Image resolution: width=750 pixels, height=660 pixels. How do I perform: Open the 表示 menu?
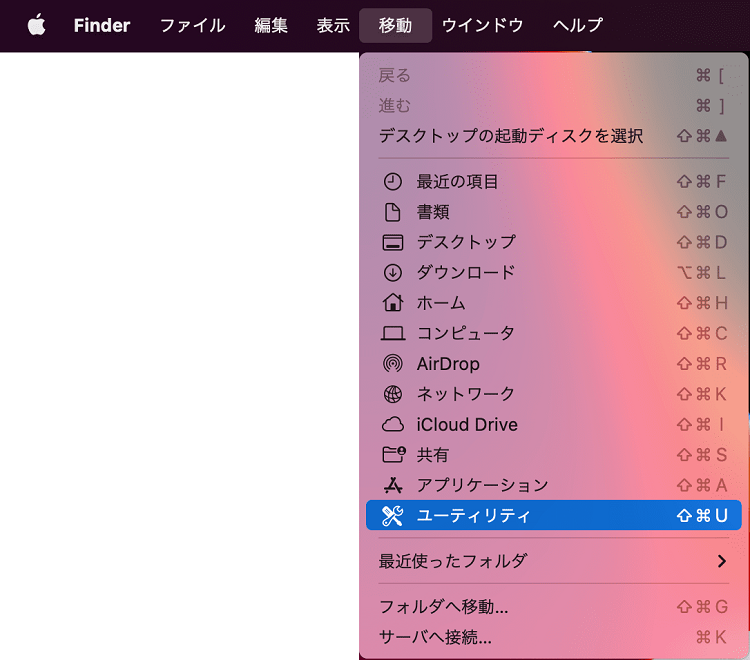pyautogui.click(x=333, y=25)
